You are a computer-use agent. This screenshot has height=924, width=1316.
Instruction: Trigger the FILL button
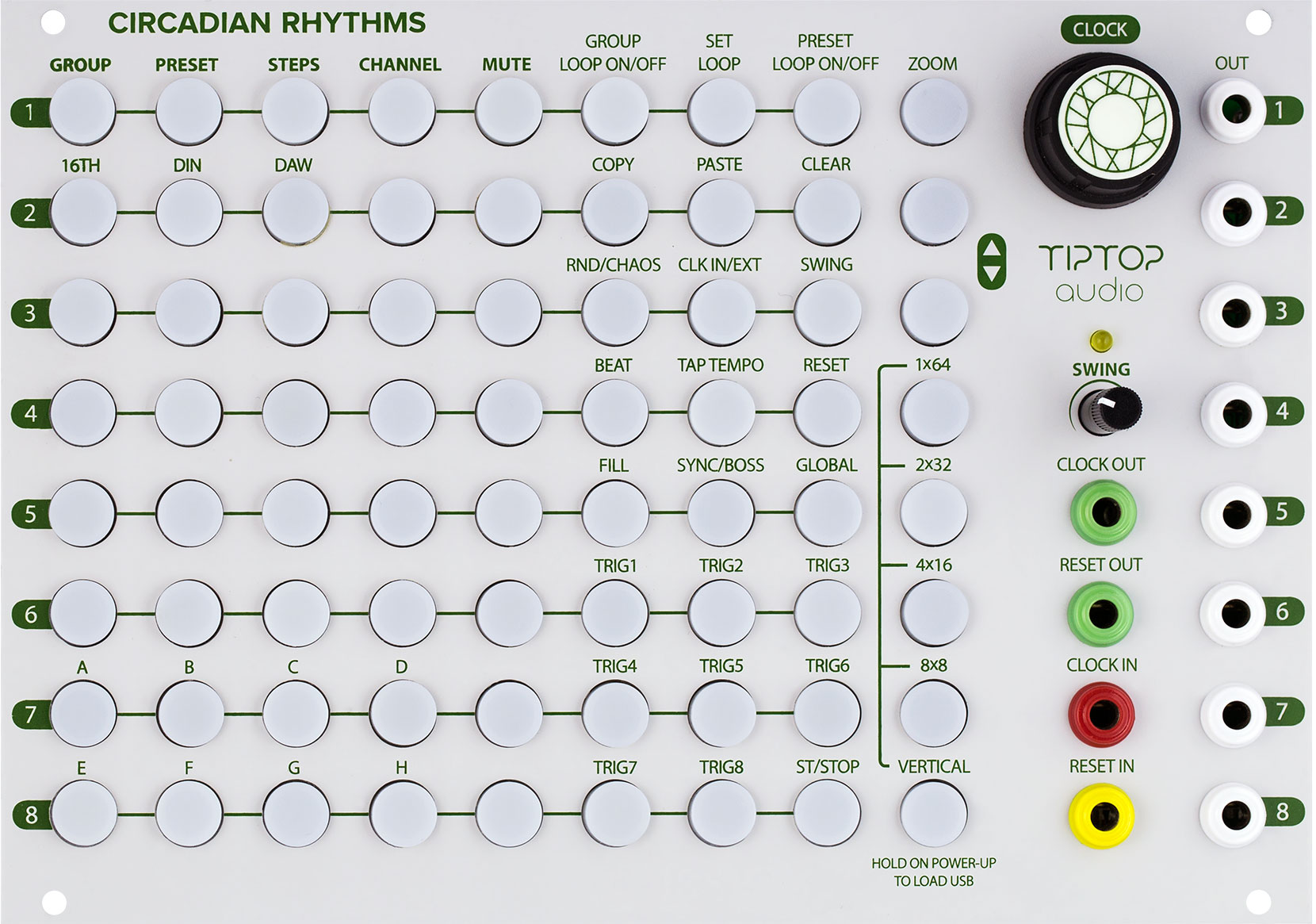click(x=614, y=513)
